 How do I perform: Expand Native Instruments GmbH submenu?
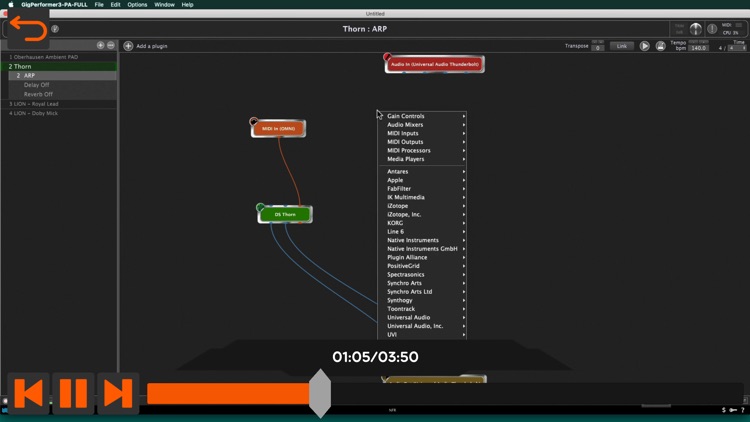click(x=422, y=249)
